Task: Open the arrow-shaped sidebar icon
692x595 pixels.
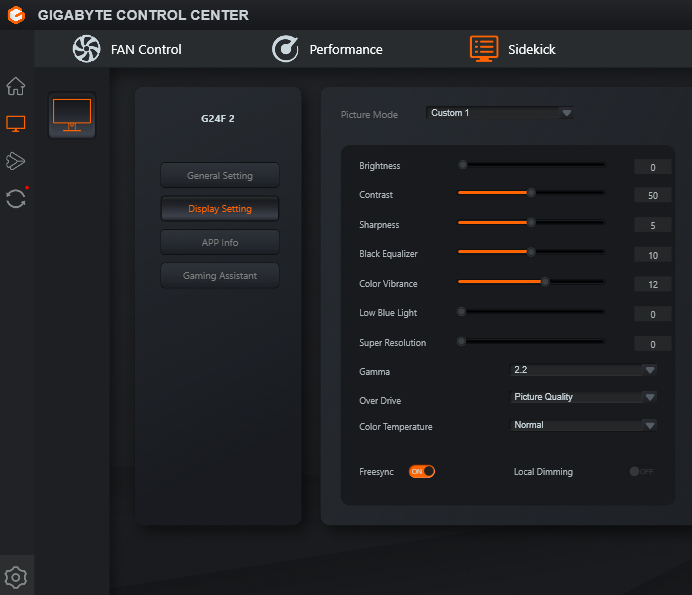Action: [x=15, y=161]
